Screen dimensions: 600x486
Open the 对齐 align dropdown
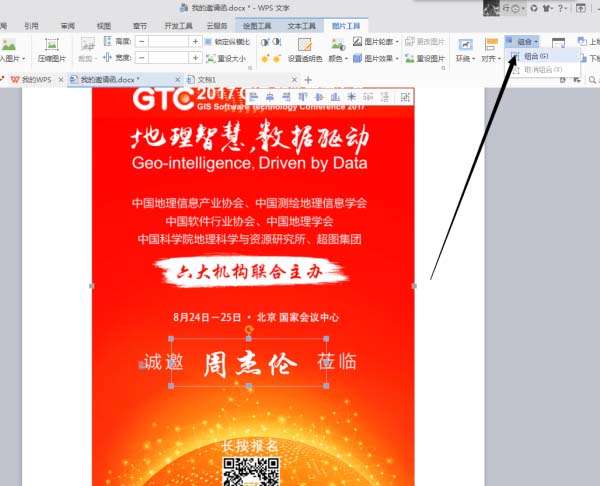[x=491, y=50]
